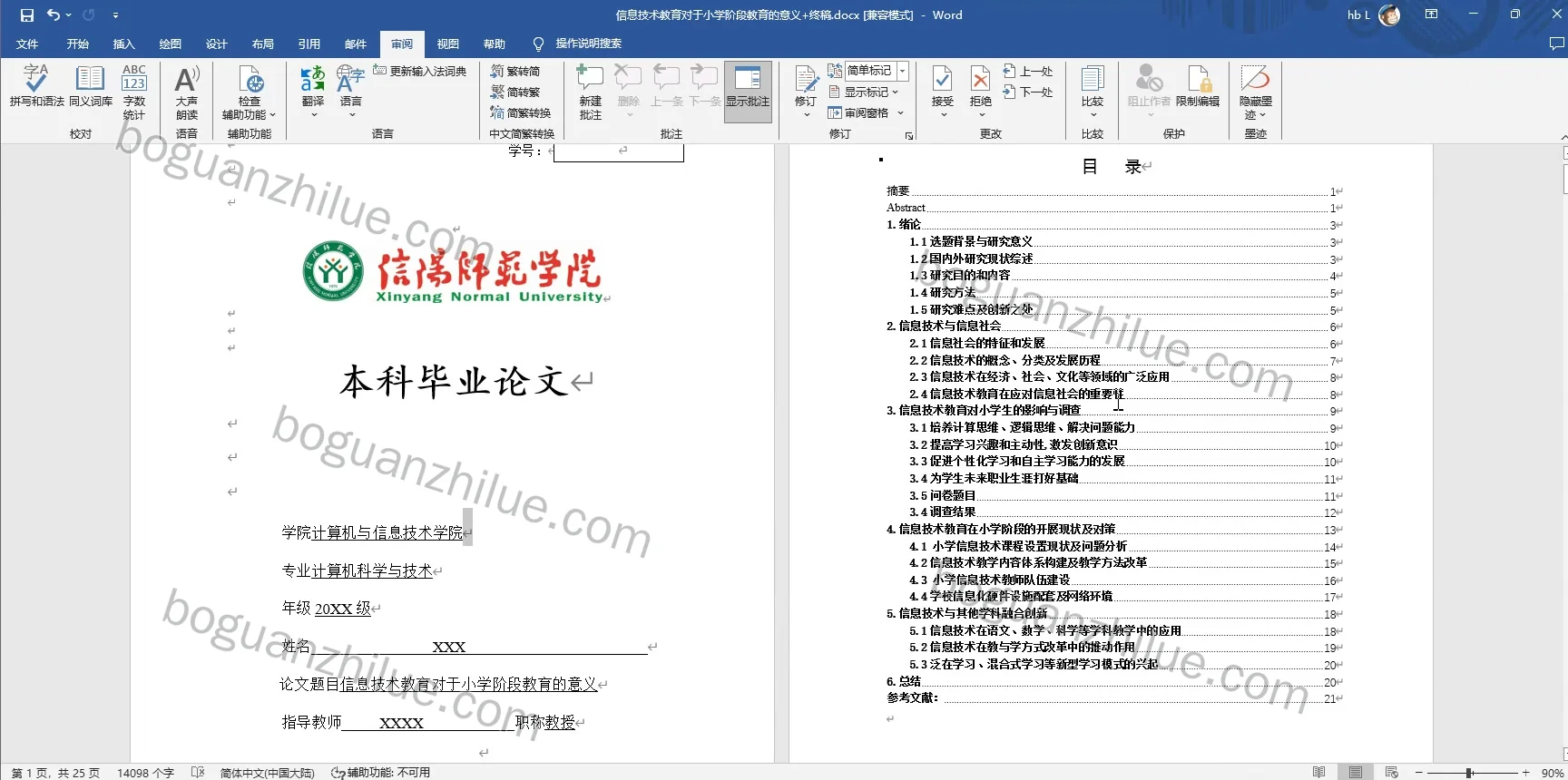Click the zoom slider handle
This screenshot has height=780, width=1568.
tap(1468, 773)
